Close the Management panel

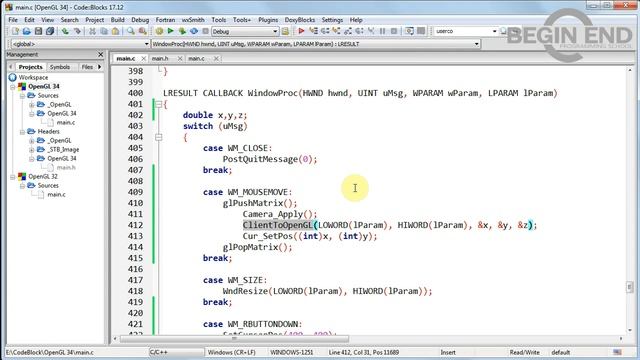coord(101,54)
